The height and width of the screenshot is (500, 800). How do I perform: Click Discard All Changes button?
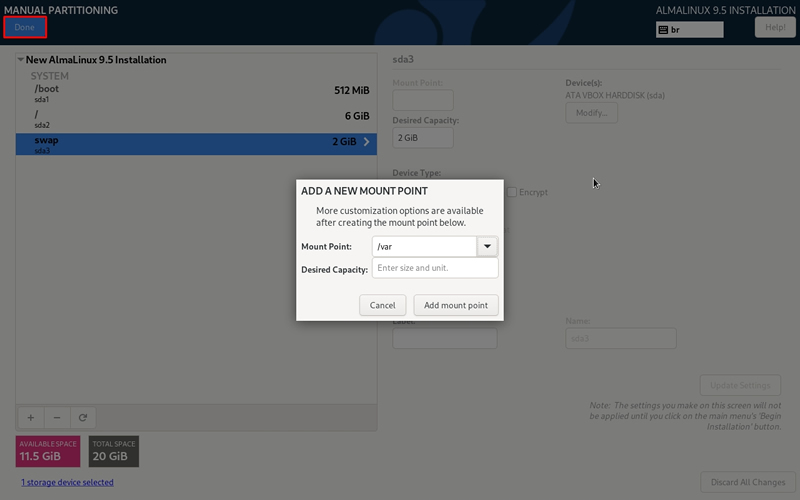pyautogui.click(x=748, y=482)
